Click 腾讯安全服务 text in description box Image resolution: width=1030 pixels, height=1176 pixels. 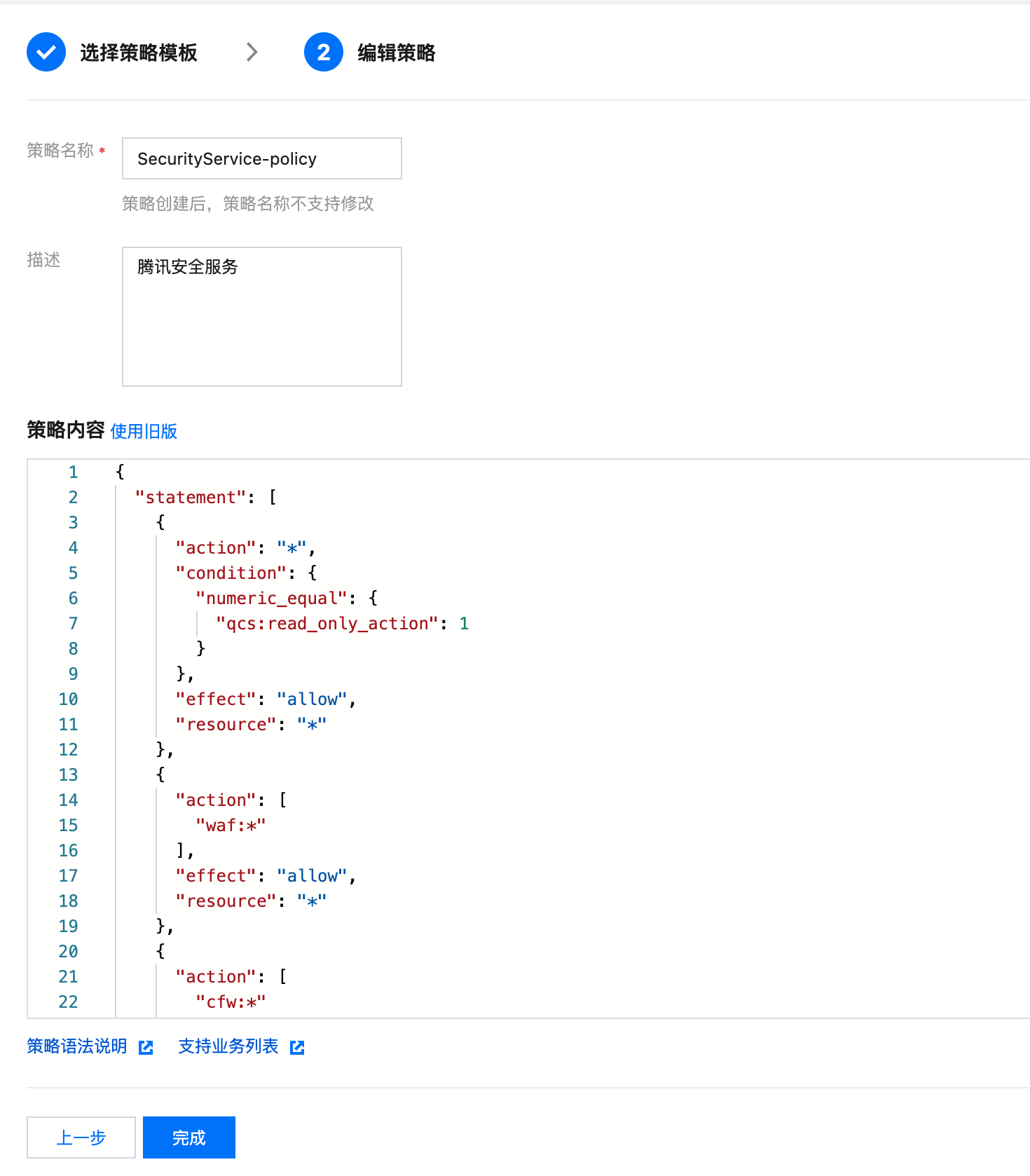(x=188, y=267)
